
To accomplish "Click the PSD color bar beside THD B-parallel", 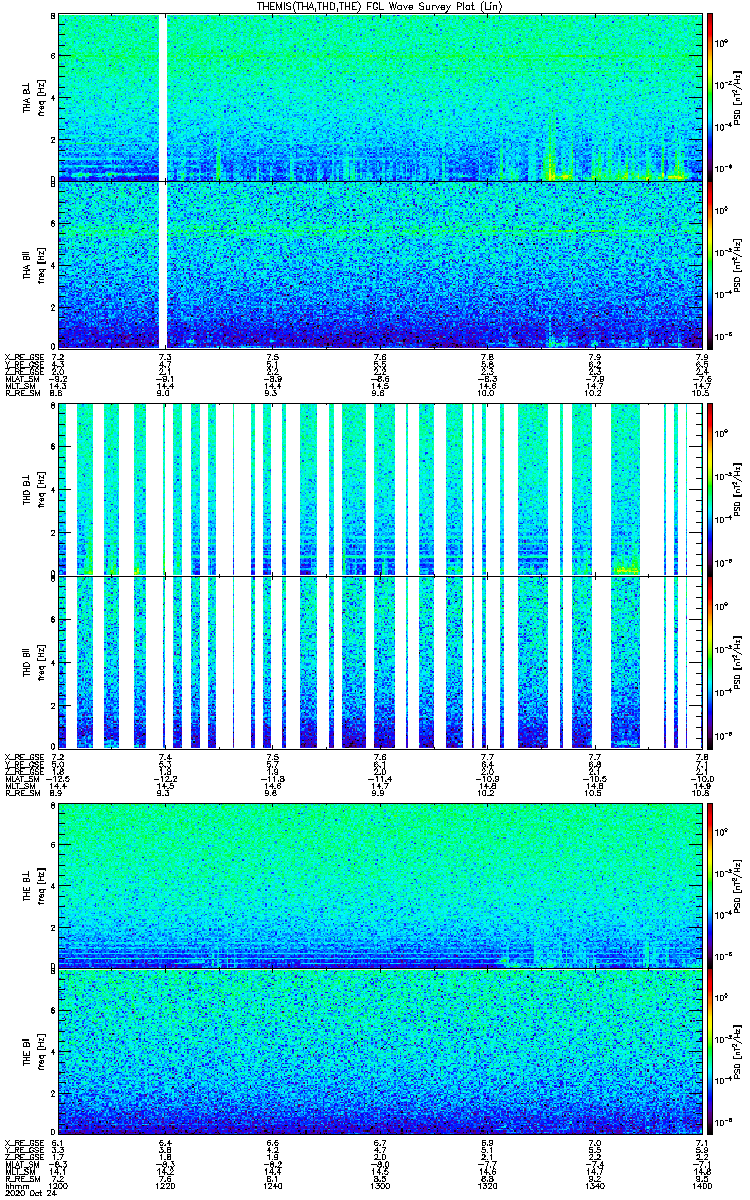I will coord(710,662).
